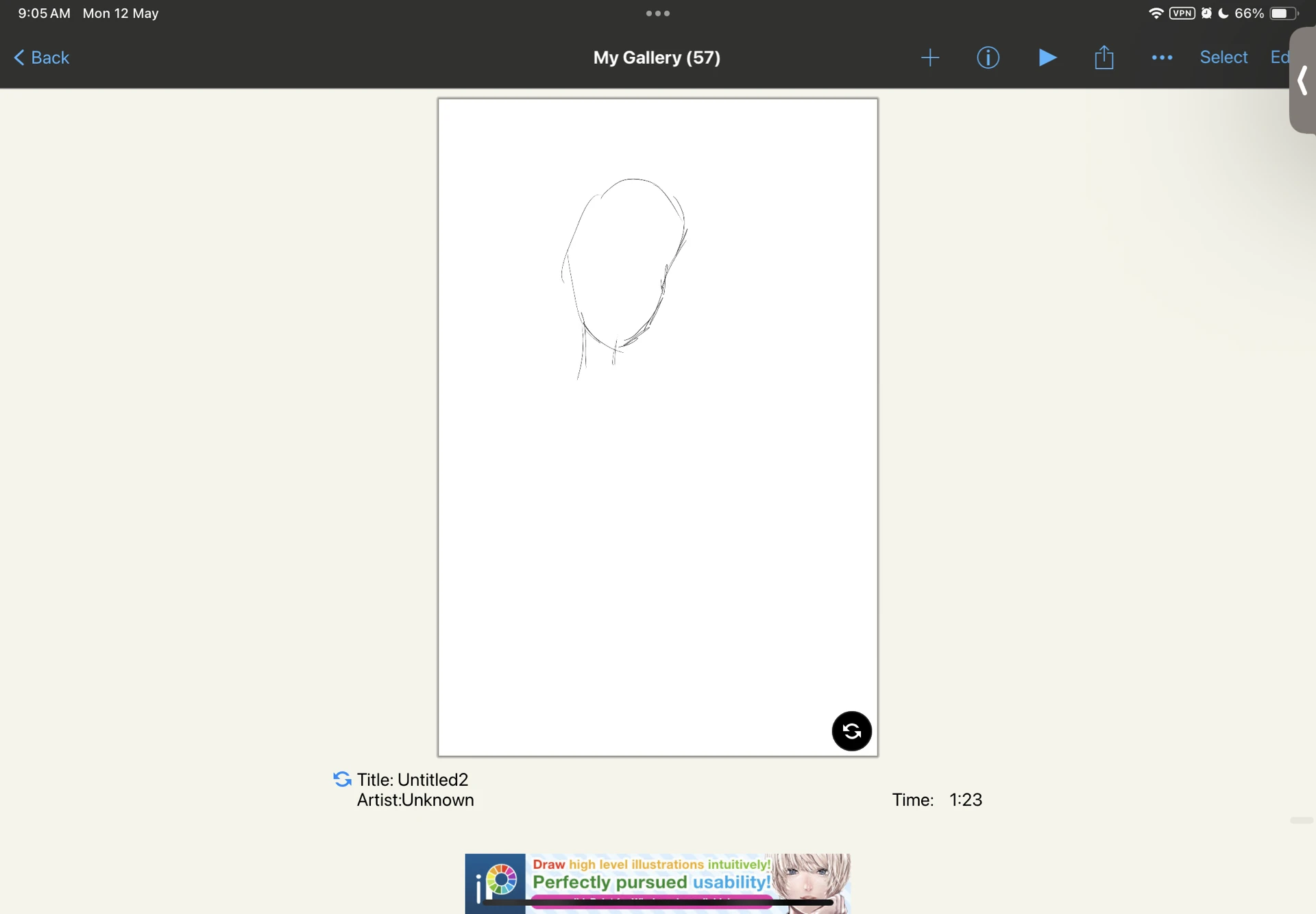Open the Untitled2 artwork thumbnail
The image size is (1316, 914).
coord(657,425)
